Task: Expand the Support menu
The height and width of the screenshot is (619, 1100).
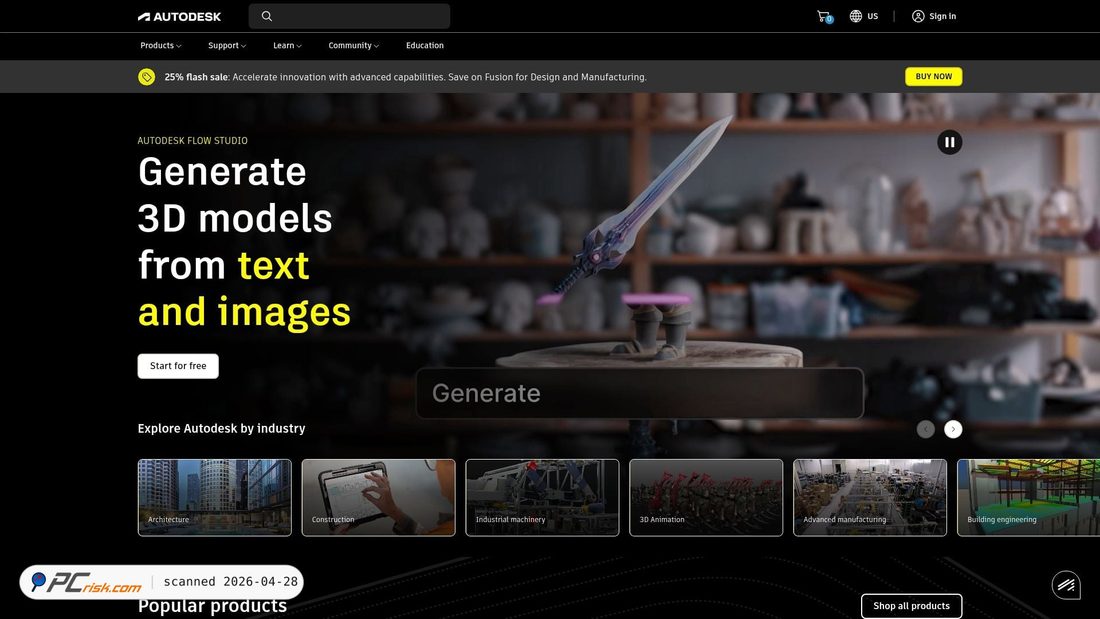Action: 227,46
